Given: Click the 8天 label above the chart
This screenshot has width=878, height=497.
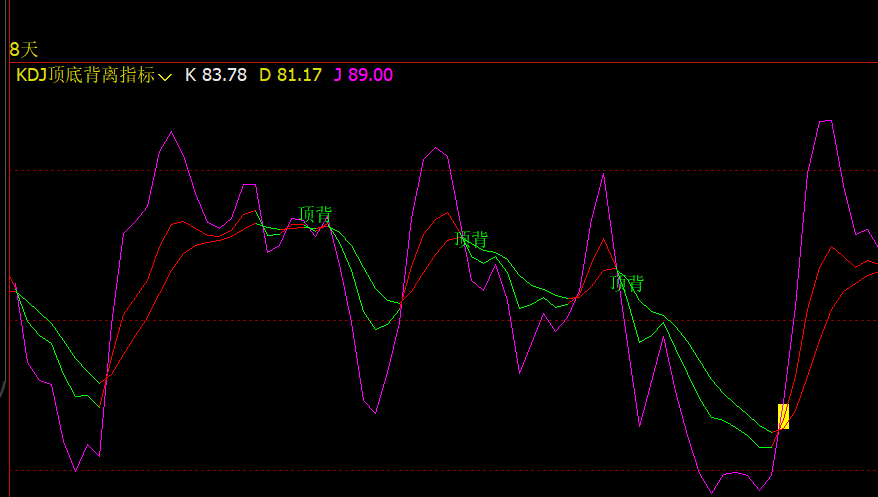Looking at the screenshot, I should click(24, 49).
